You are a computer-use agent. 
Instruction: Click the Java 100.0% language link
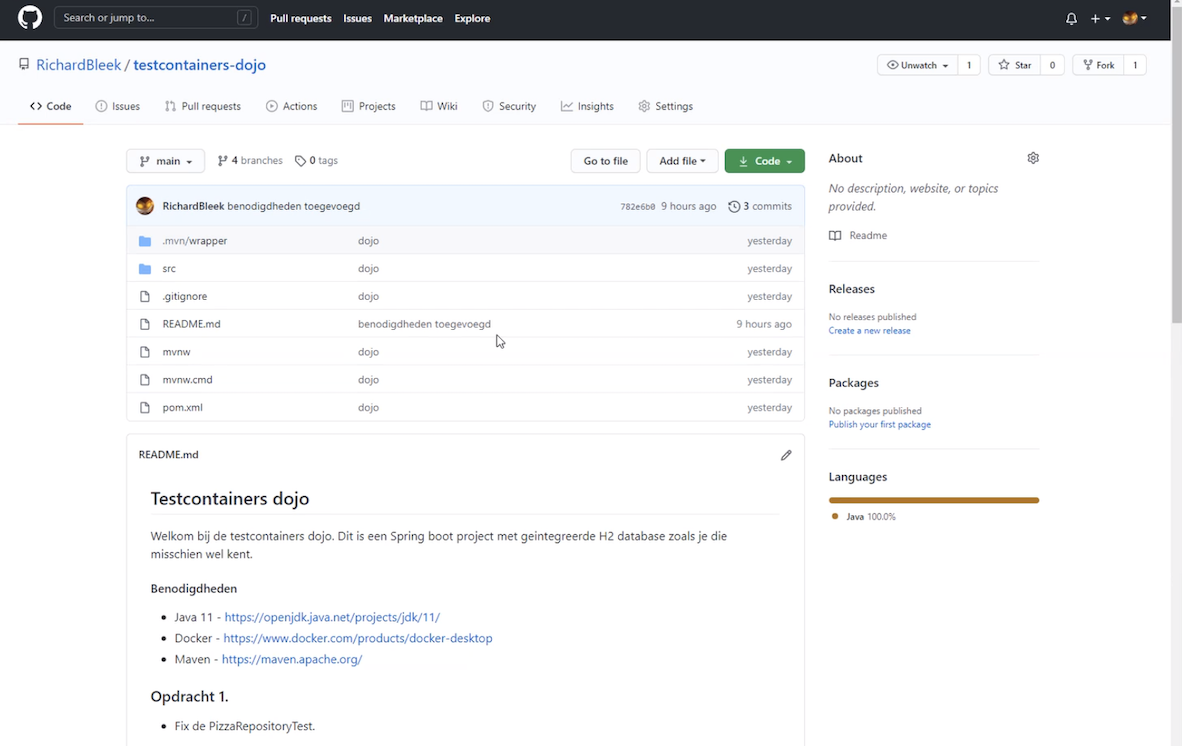tap(864, 517)
